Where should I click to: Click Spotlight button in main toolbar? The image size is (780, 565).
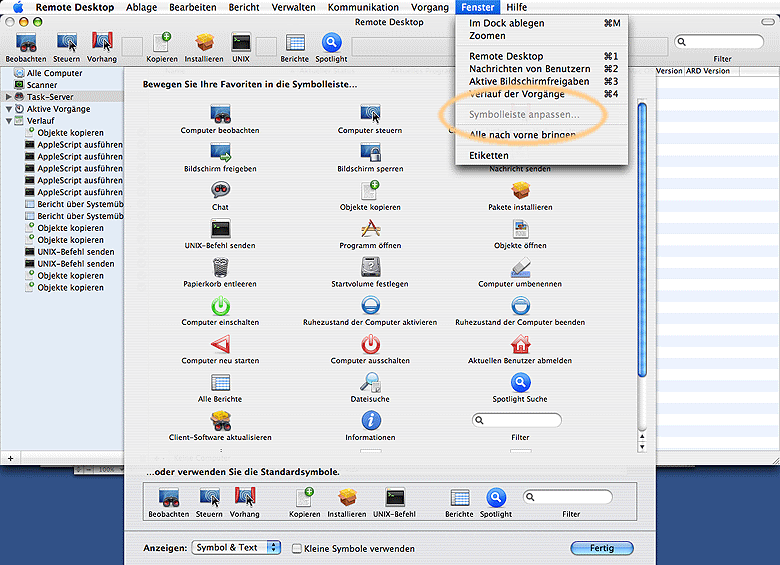coord(331,44)
